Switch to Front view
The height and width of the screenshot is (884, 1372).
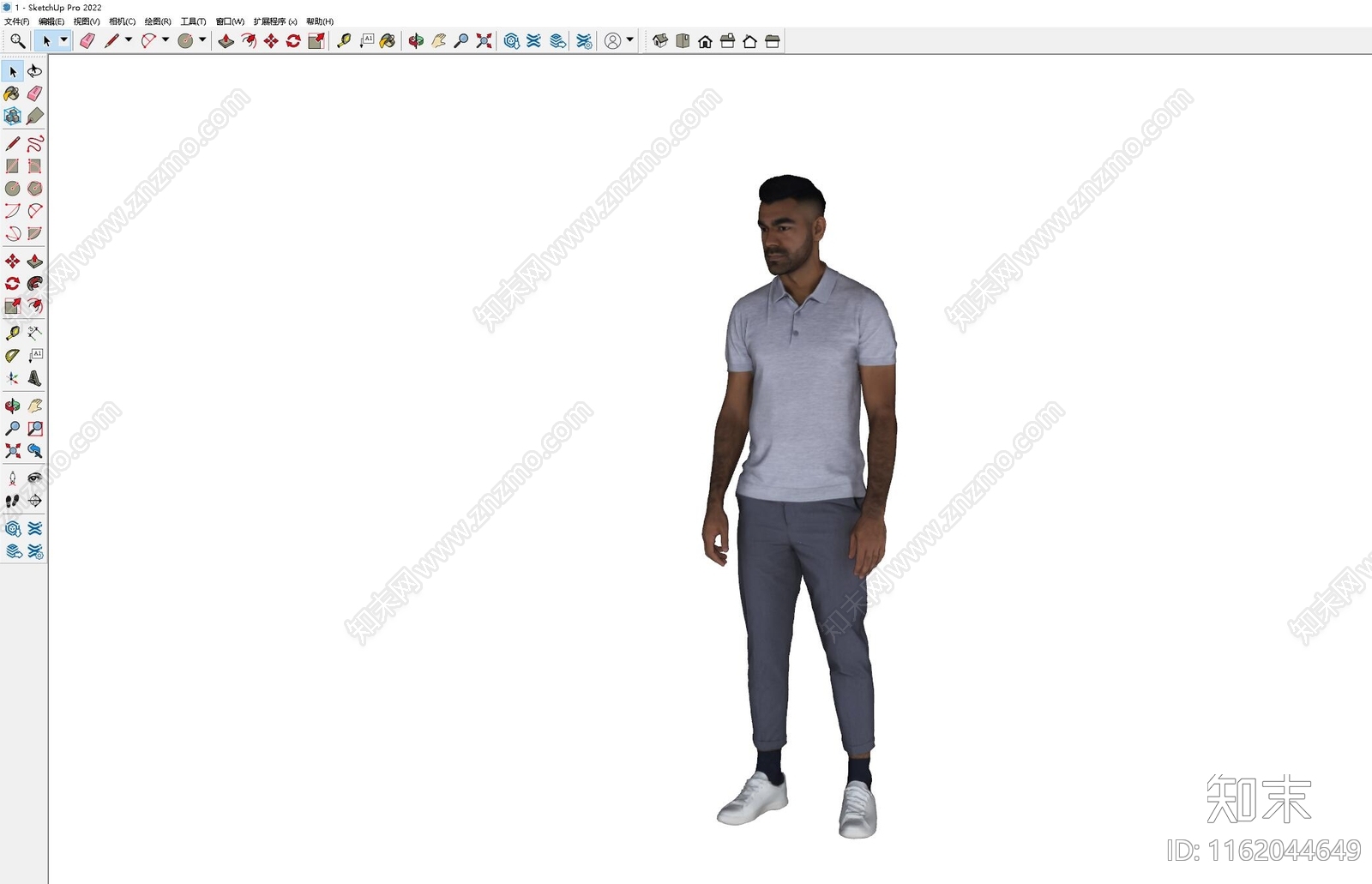705,40
